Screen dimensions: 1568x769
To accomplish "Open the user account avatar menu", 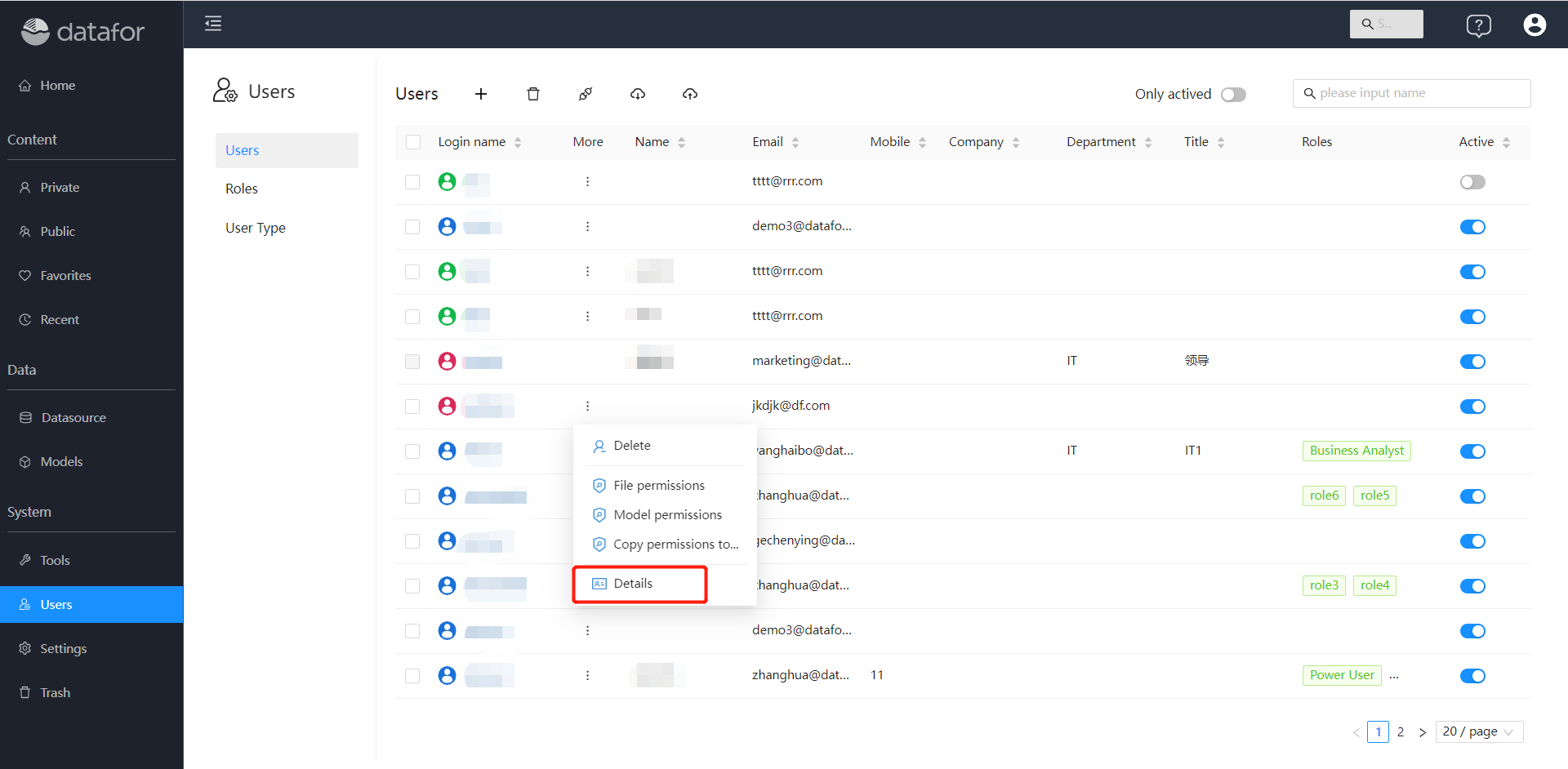I will (1535, 25).
